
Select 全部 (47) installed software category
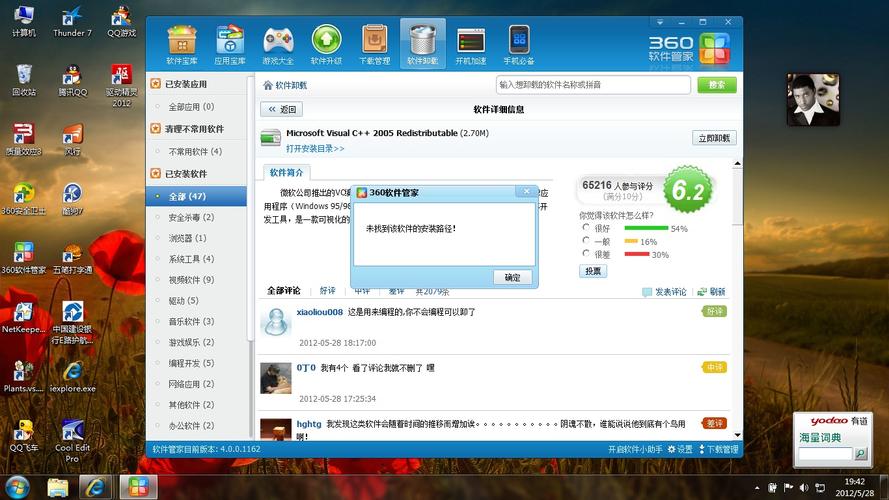(x=196, y=196)
